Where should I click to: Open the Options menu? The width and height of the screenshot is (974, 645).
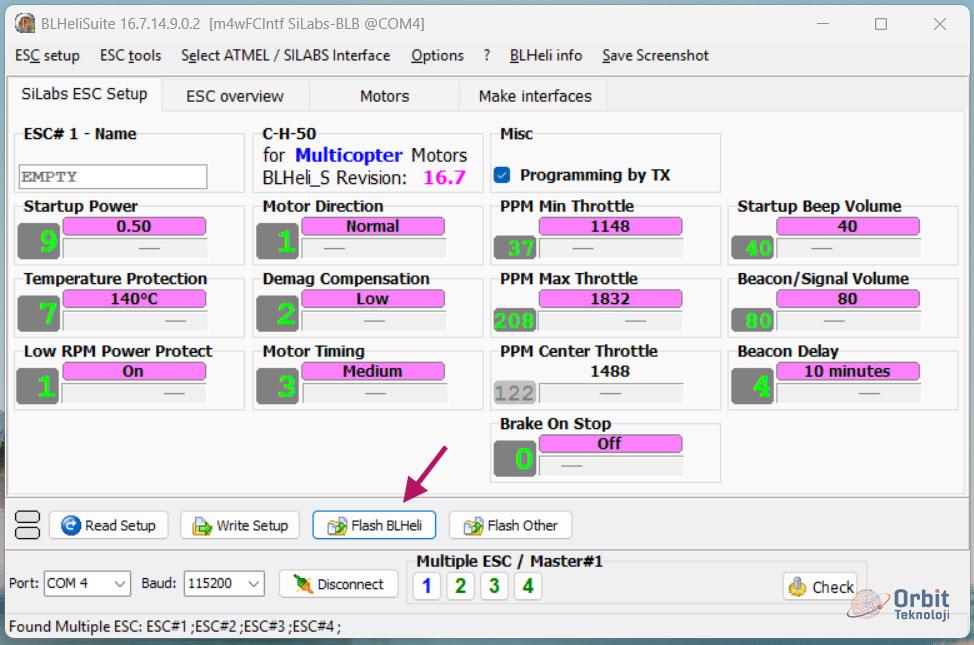[x=437, y=56]
